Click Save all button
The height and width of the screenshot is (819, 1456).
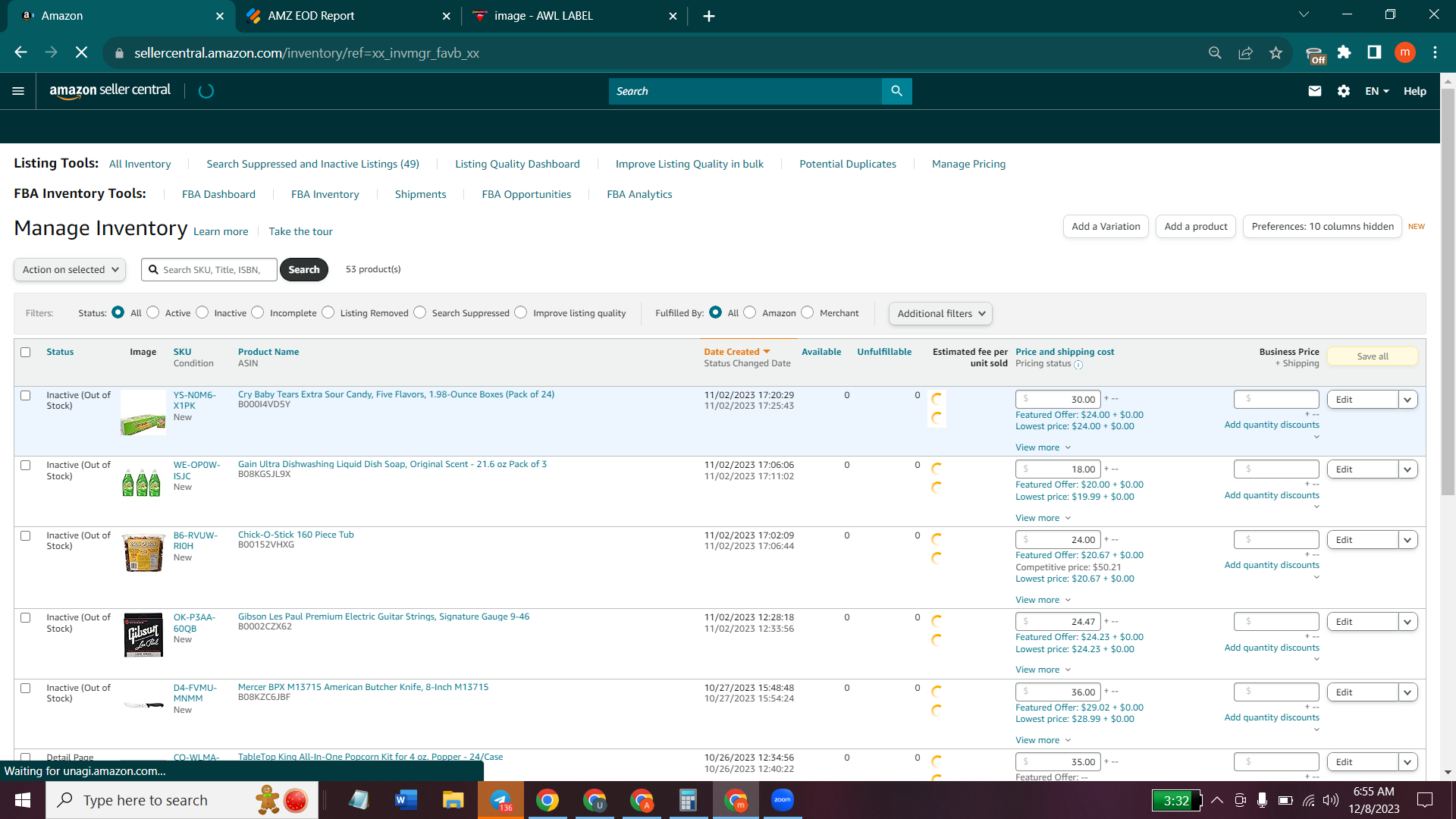tap(1373, 356)
